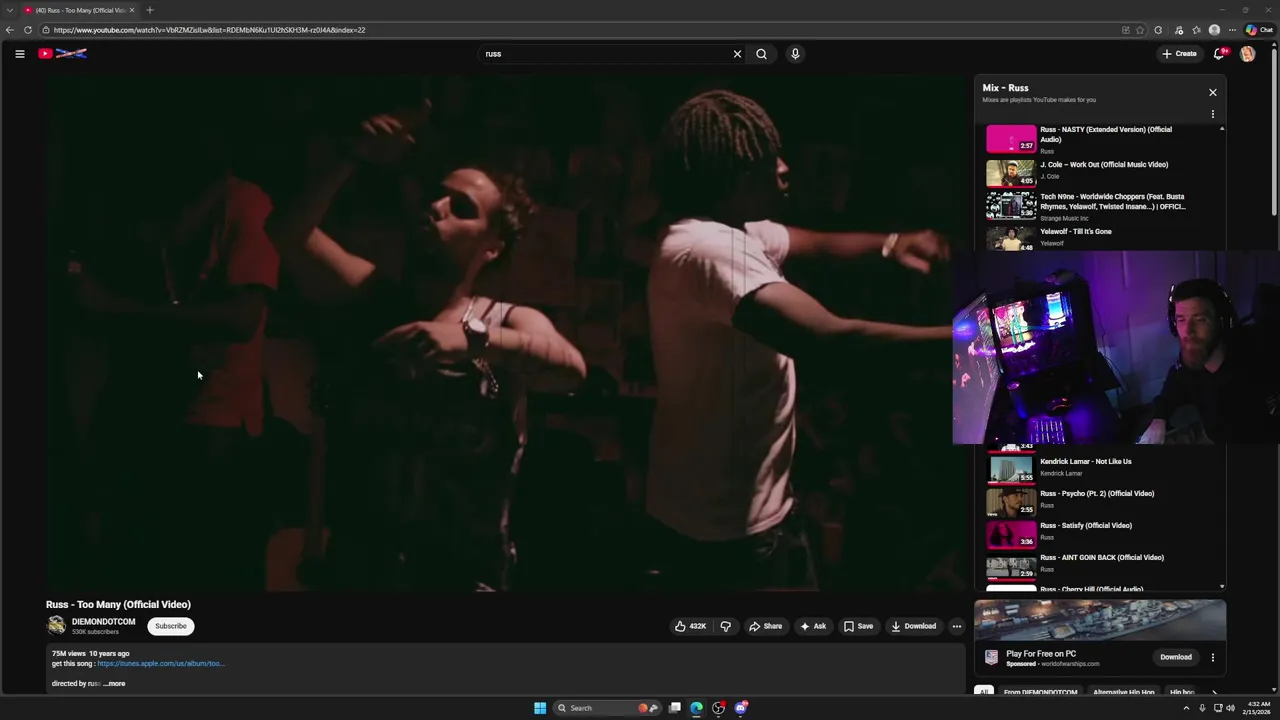Show hidden system tray icons
This screenshot has height=720, width=1280.
[x=1185, y=708]
